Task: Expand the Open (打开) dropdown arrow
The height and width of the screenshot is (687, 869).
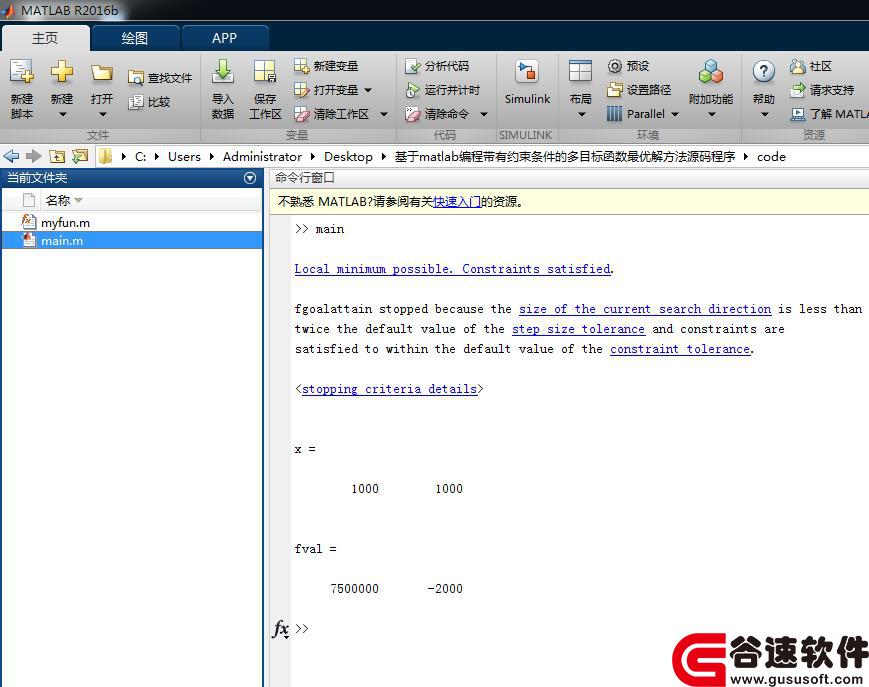Action: (x=102, y=115)
